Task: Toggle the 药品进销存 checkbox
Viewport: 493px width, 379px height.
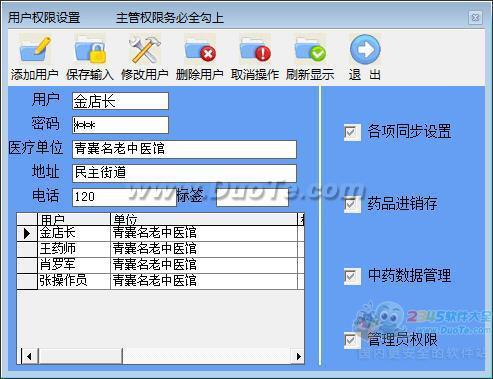Action: pyautogui.click(x=352, y=204)
